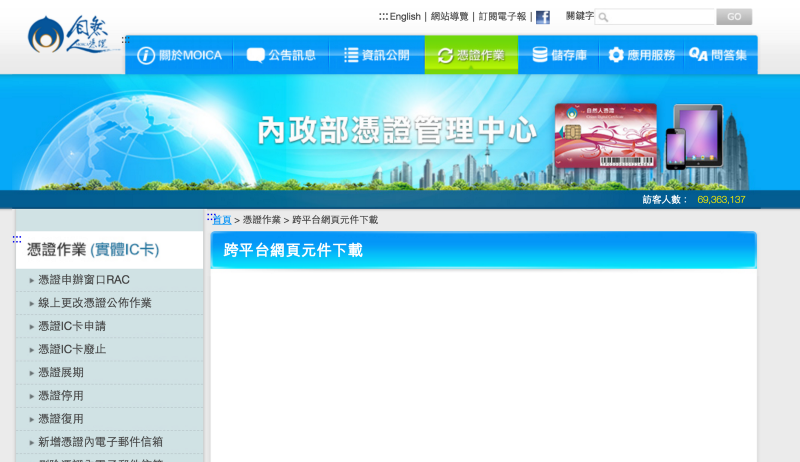The width and height of the screenshot is (800, 462).
Task: Click the info icon beside 關於MOICA
Action: pos(146,55)
